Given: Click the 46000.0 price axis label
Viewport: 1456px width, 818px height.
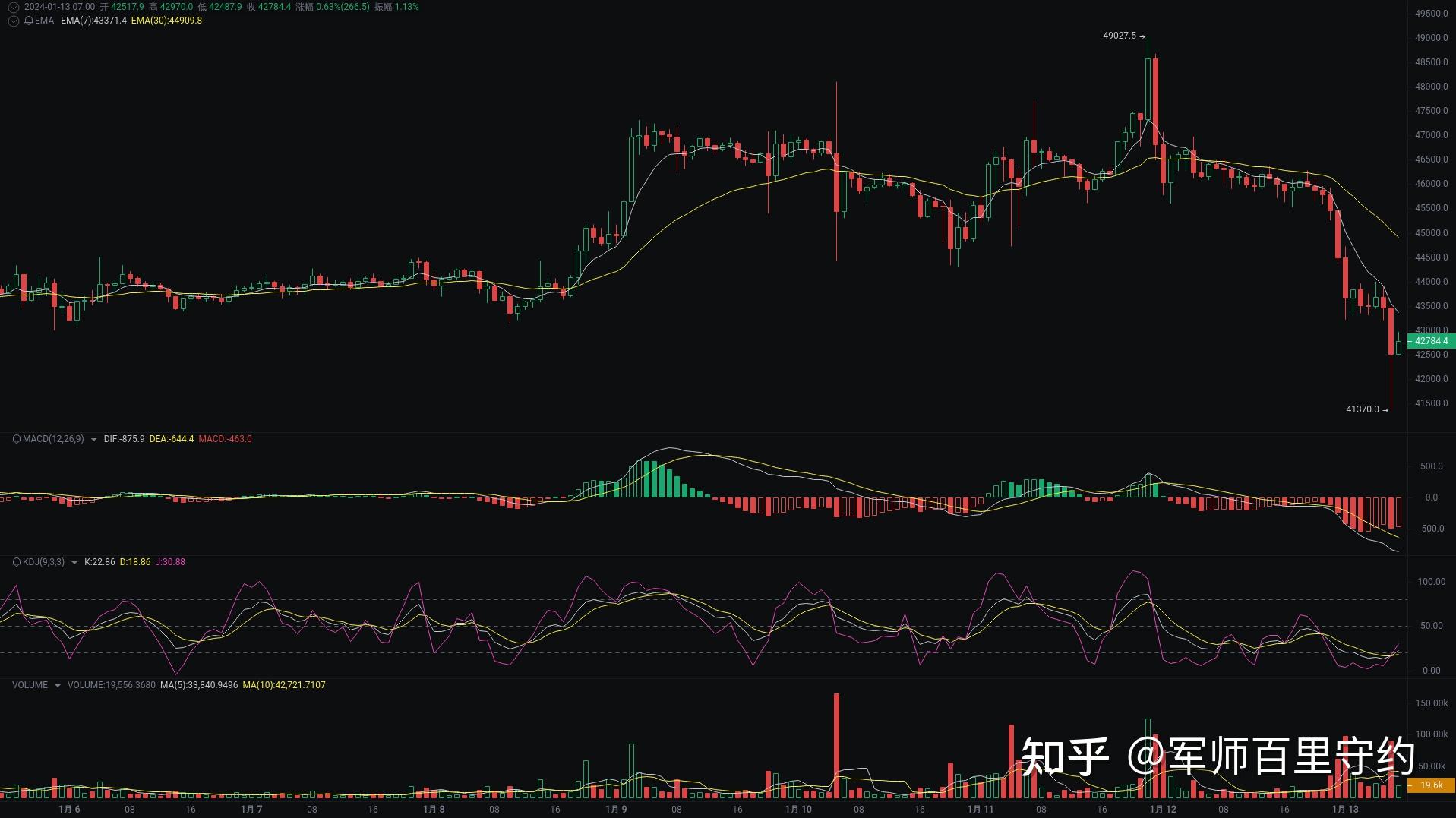Looking at the screenshot, I should (1432, 184).
